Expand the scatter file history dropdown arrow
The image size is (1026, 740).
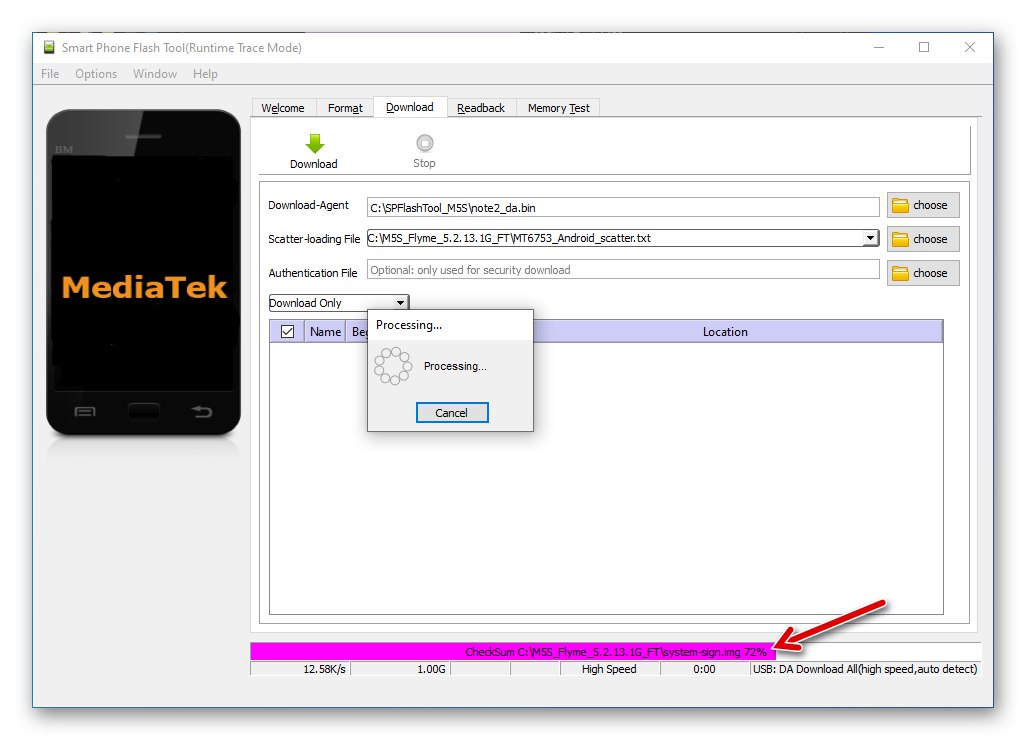click(870, 238)
